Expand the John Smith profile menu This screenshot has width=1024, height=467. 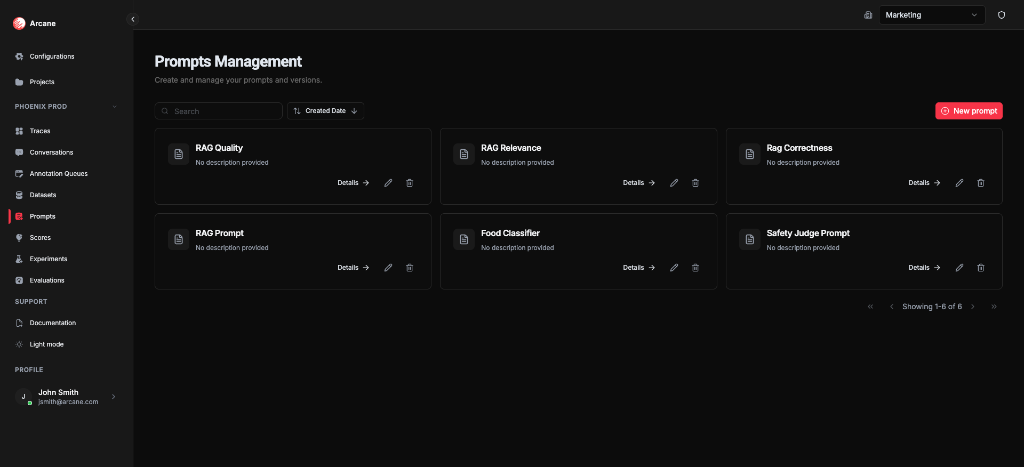[113, 397]
